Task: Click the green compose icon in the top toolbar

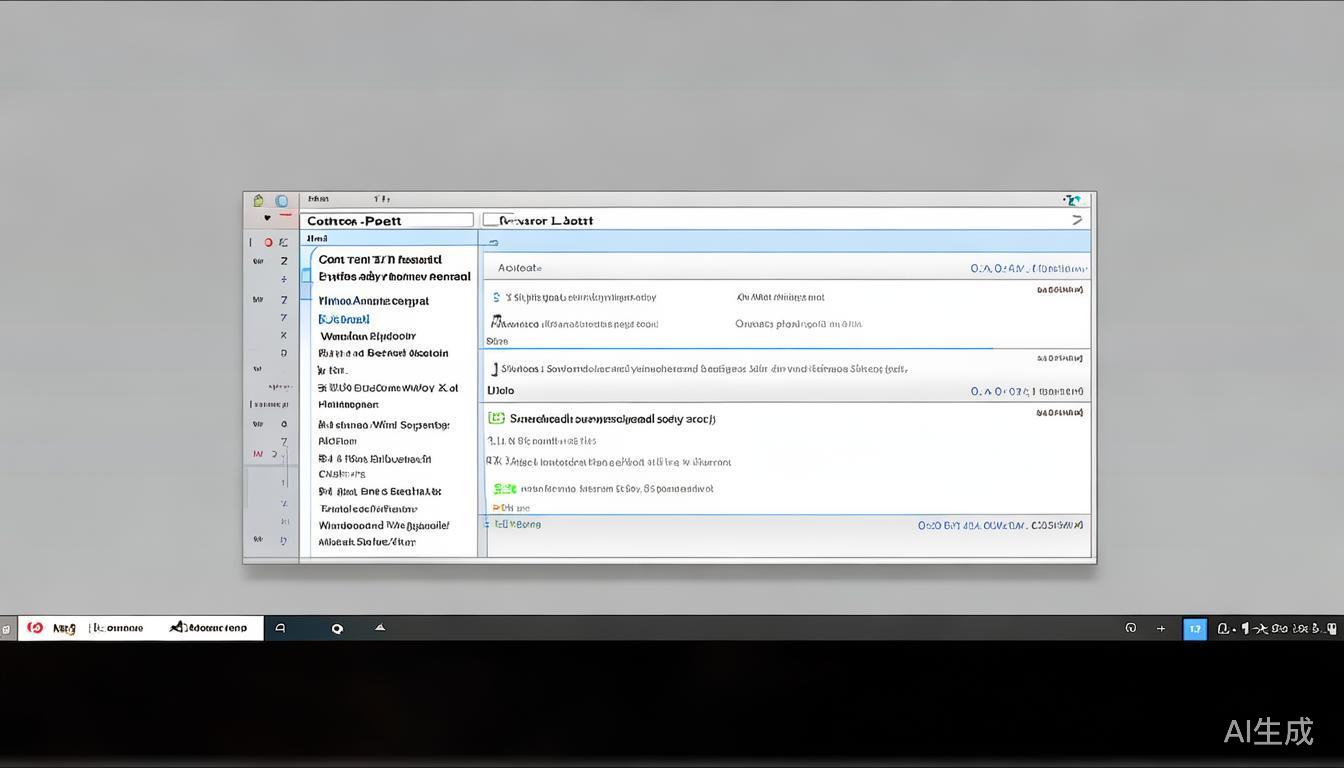Action: point(257,200)
